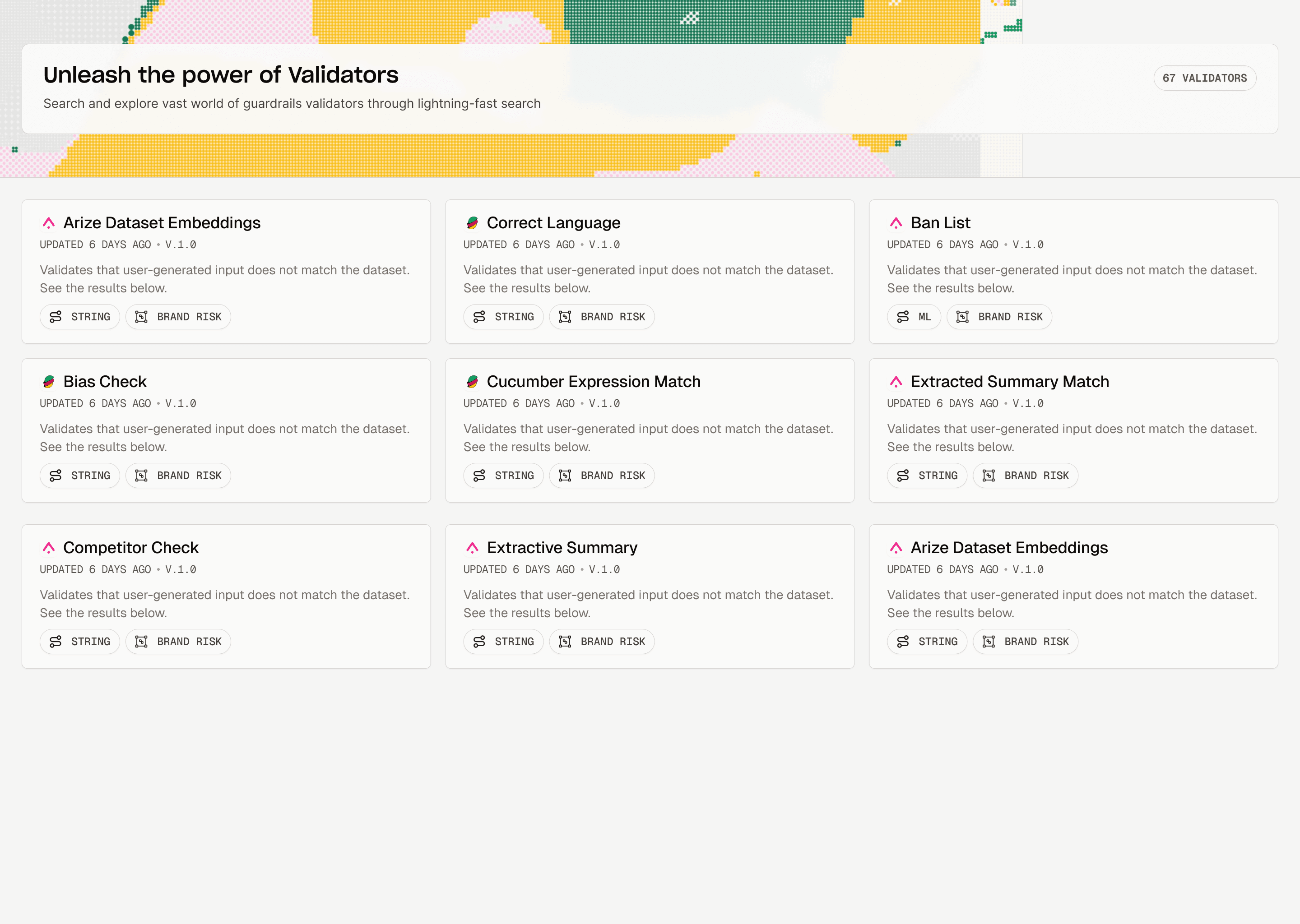Click the green logo beside Correct Language
Screen dimensions: 1300x924
472,223
